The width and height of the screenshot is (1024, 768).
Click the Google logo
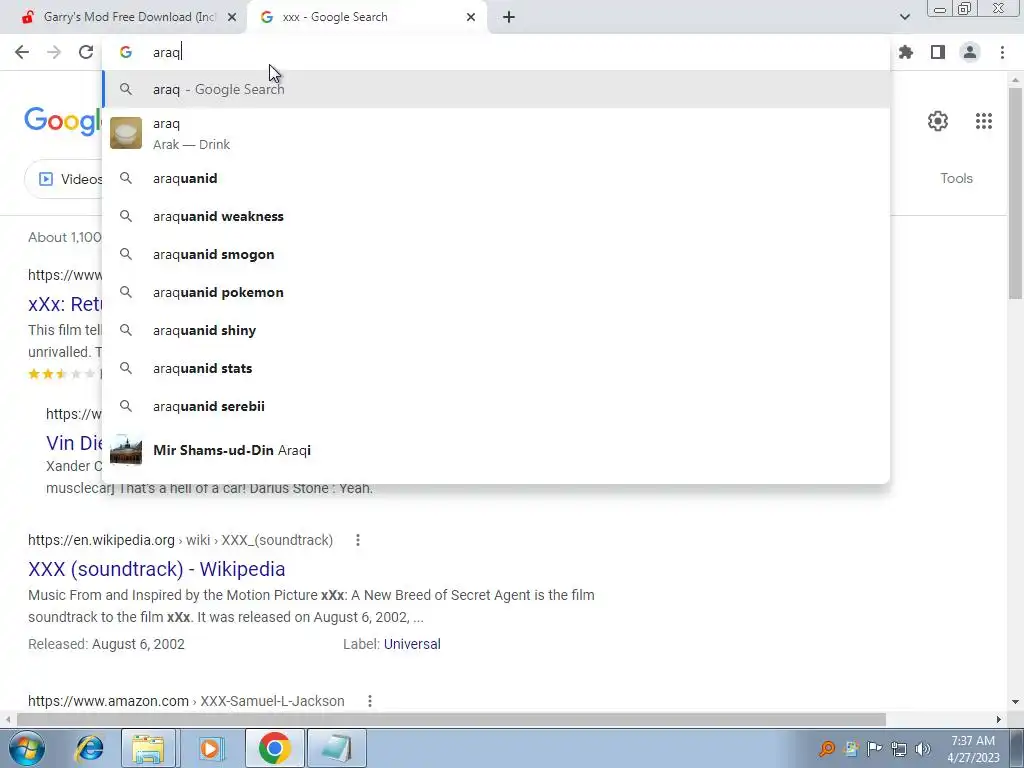(x=63, y=121)
